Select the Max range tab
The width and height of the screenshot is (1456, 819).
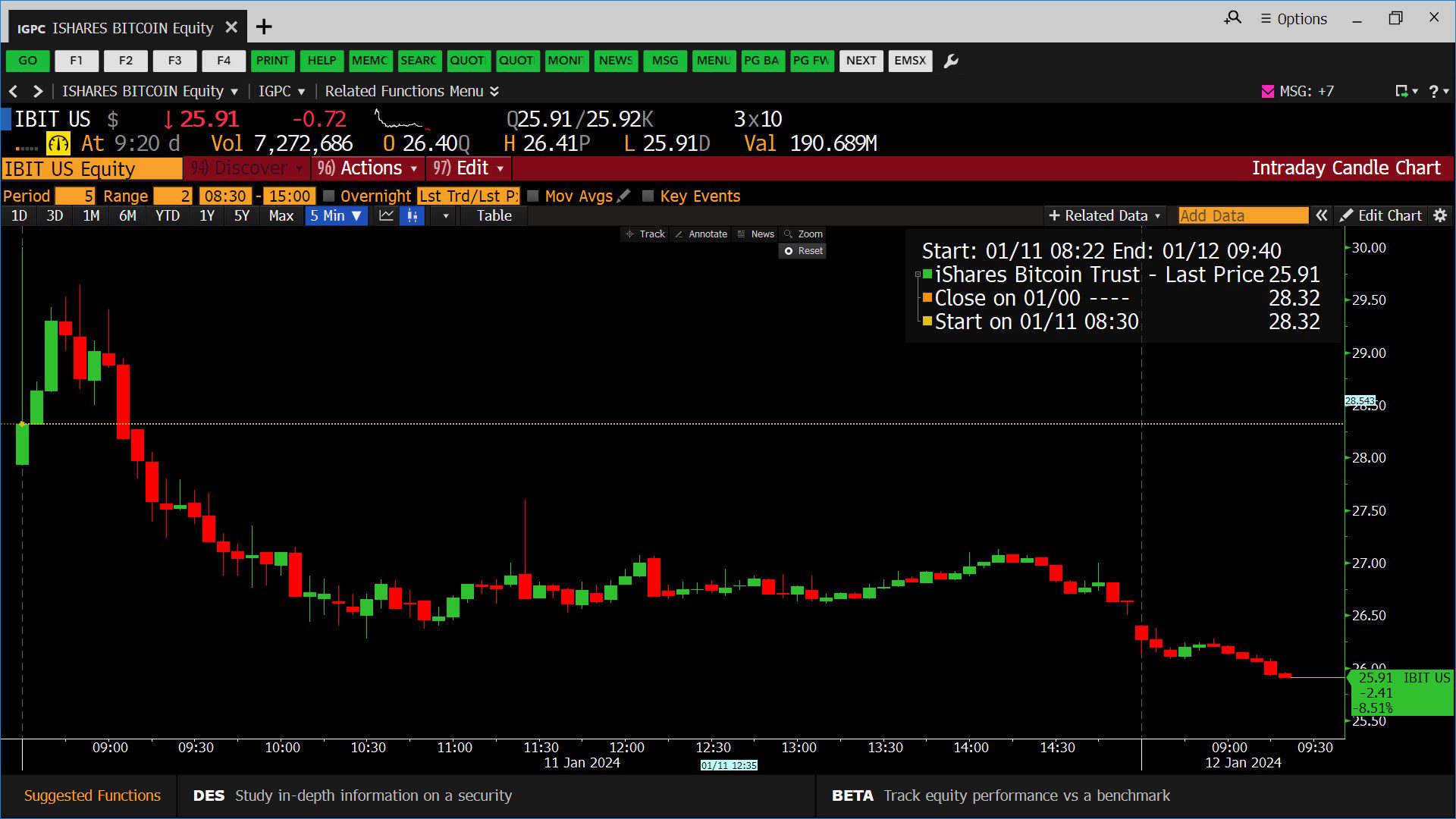tap(281, 216)
